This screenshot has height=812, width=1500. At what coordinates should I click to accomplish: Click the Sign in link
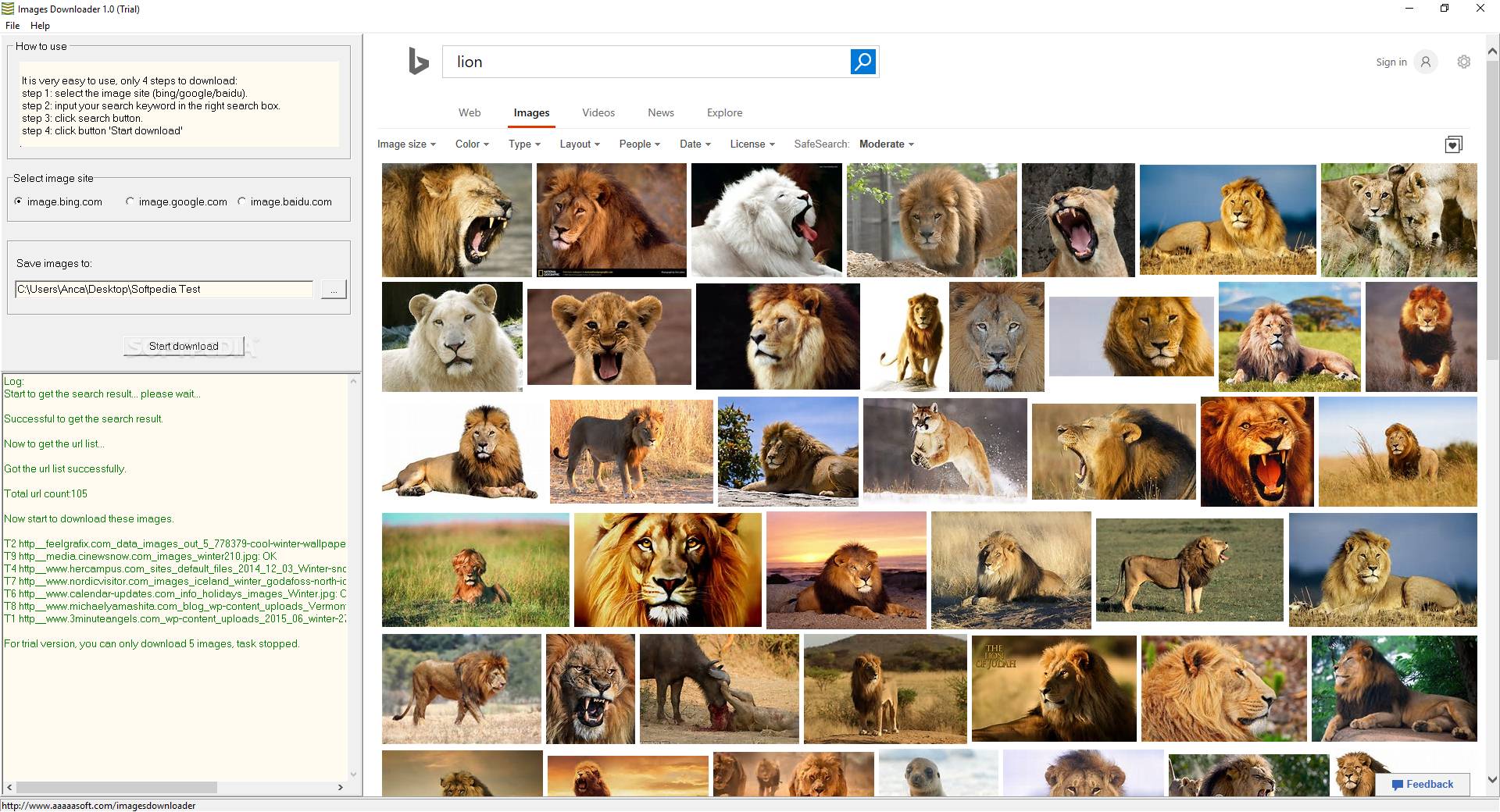[1391, 62]
